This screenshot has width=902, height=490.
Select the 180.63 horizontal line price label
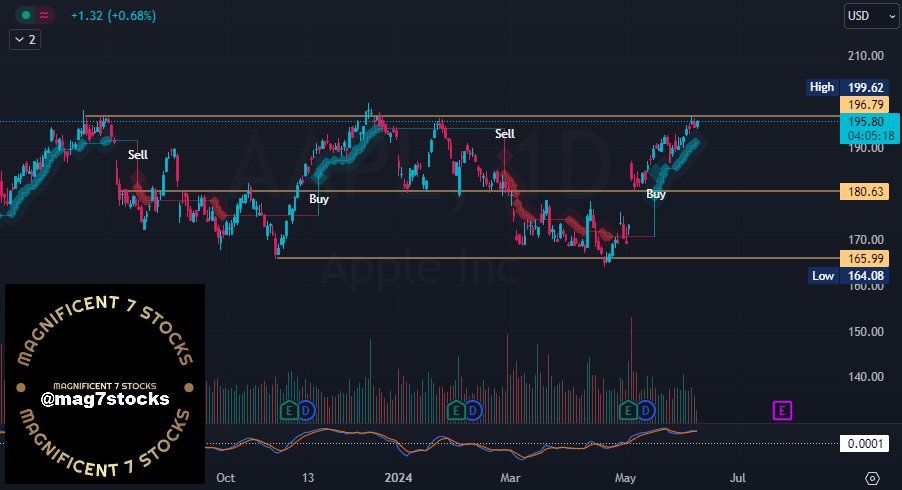865,192
